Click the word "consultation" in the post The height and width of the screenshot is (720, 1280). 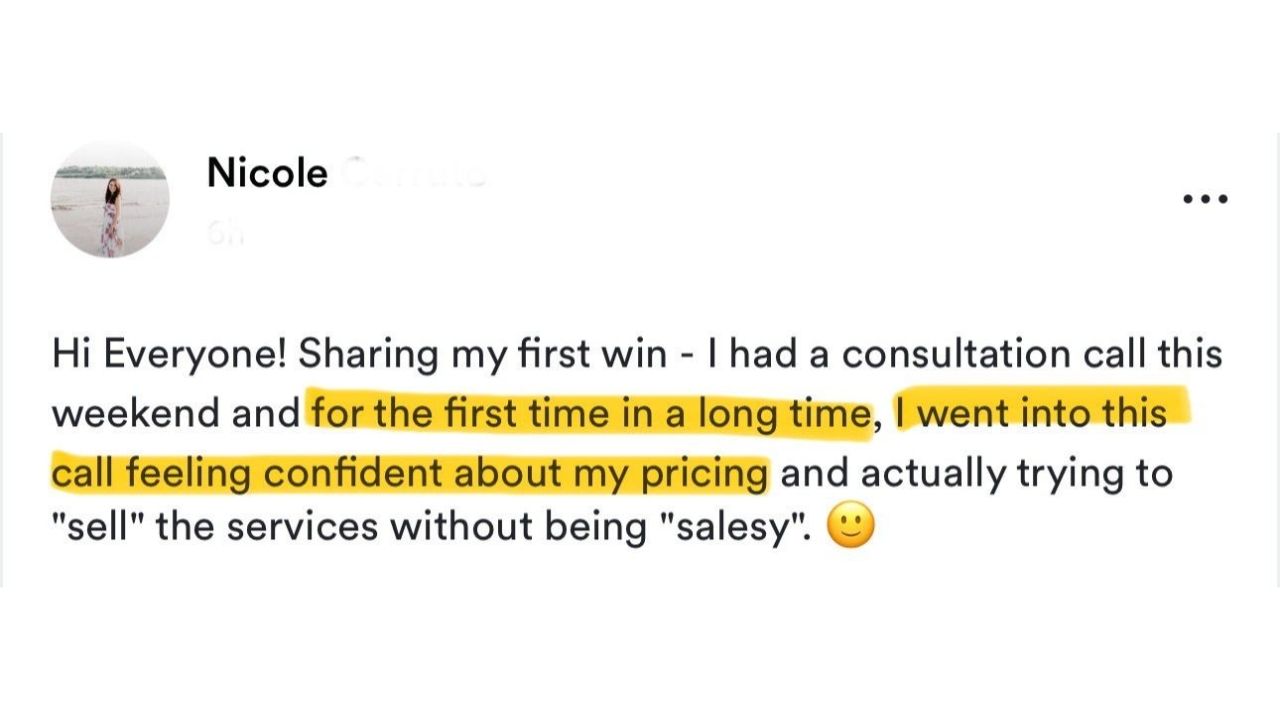coord(911,355)
